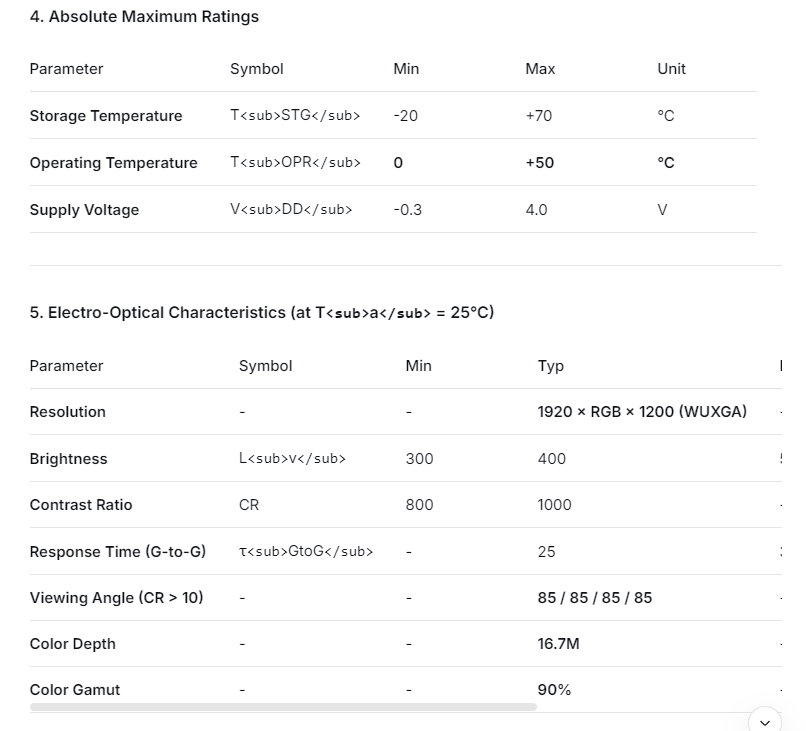This screenshot has height=731, width=806.
Task: Click the Typ column header
Action: click(551, 366)
